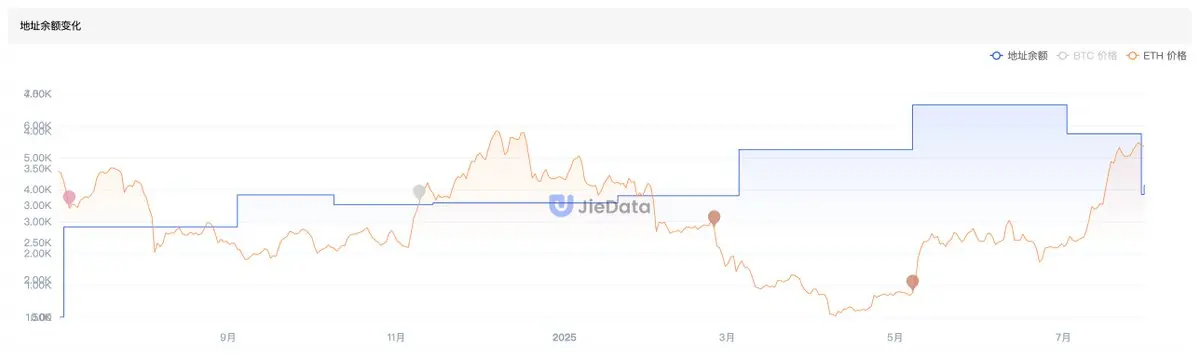This screenshot has width=1200, height=361.
Task: Select the pink pin marker at chart start
Action: (x=68, y=198)
